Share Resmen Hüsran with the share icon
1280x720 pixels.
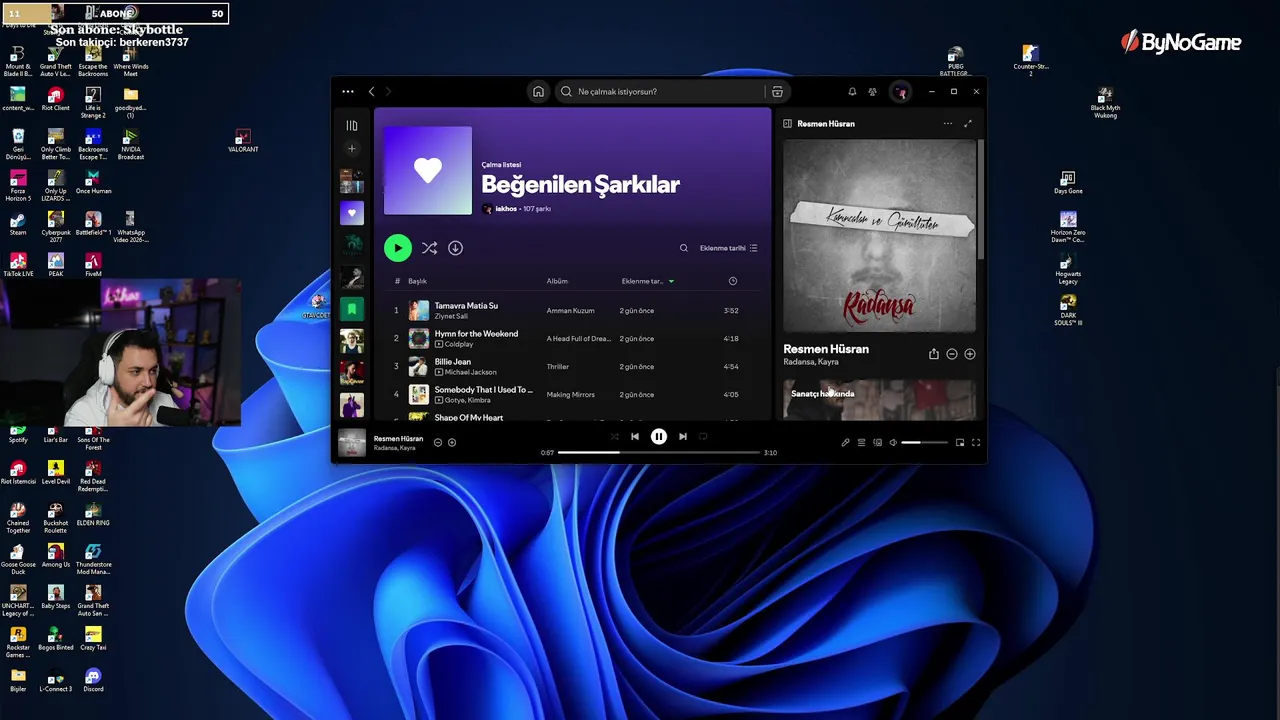933,354
